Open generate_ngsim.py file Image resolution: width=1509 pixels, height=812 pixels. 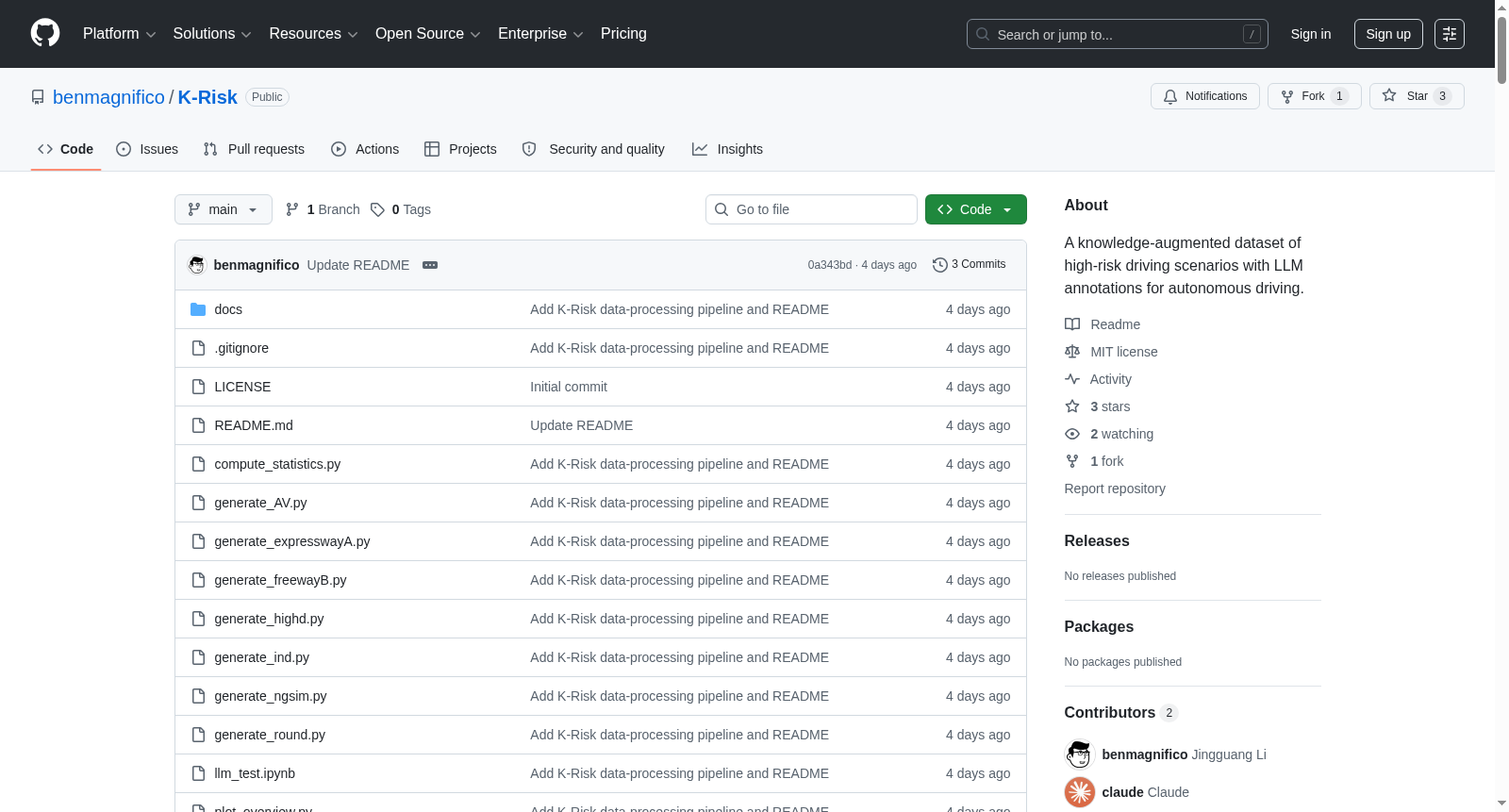(x=271, y=696)
